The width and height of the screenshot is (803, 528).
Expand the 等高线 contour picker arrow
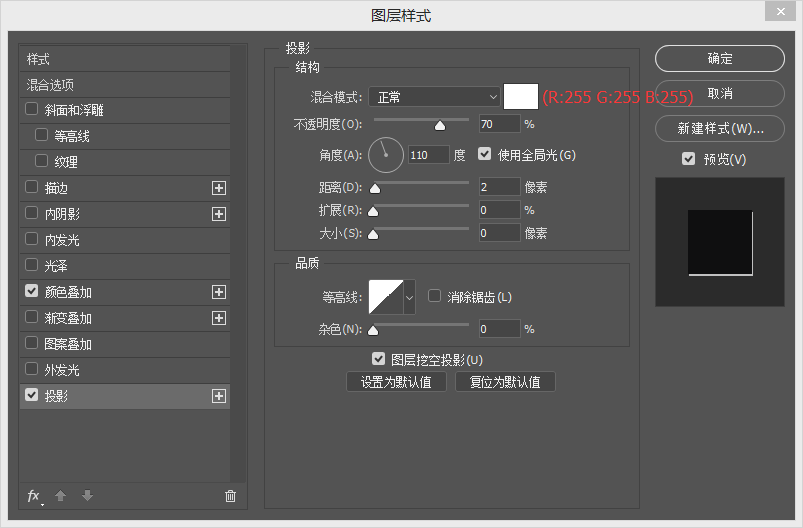click(x=409, y=297)
